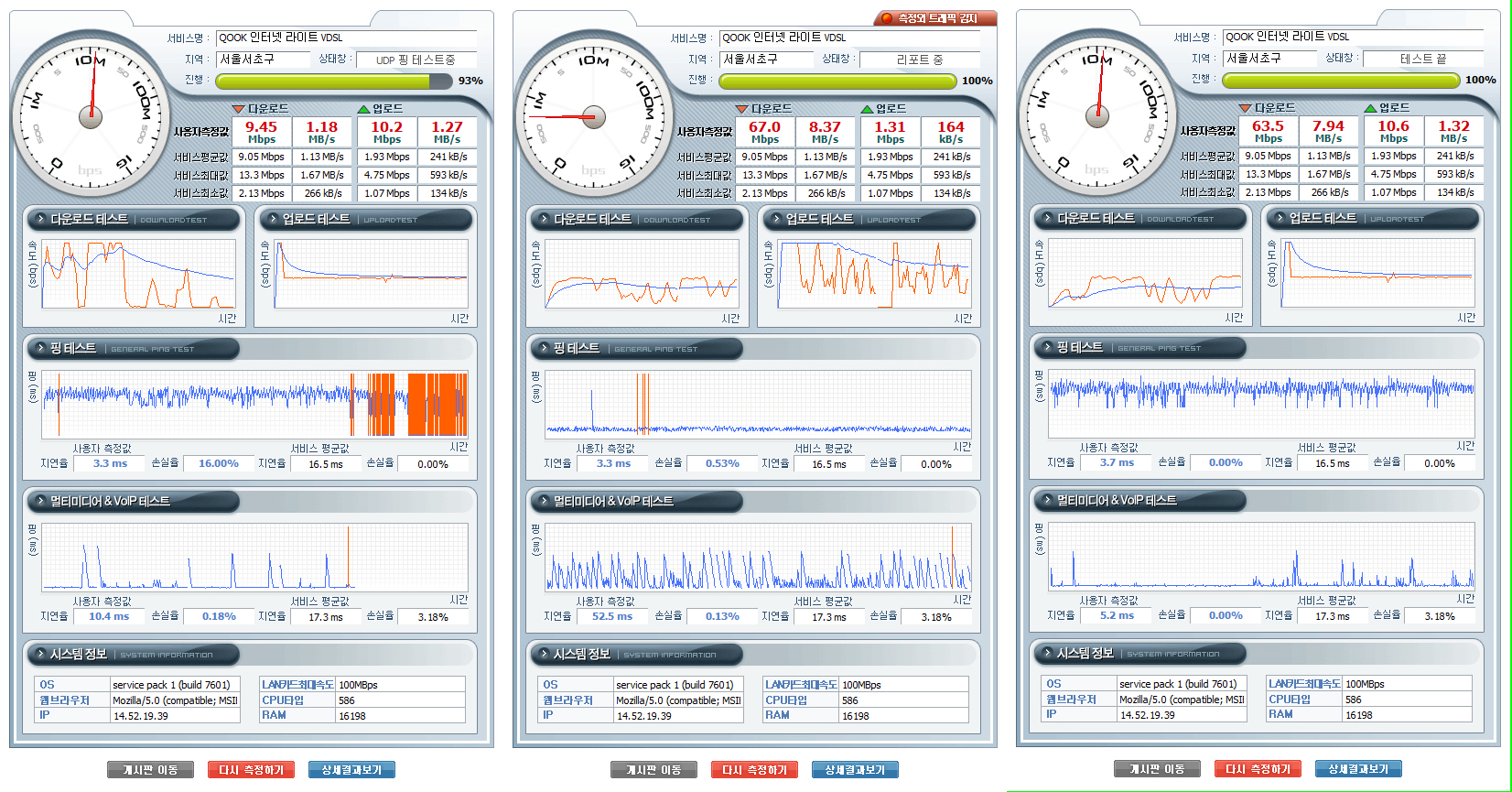
Task: Click 상세결과보기 under the 테스트 끝 panel
Action: click(1358, 769)
